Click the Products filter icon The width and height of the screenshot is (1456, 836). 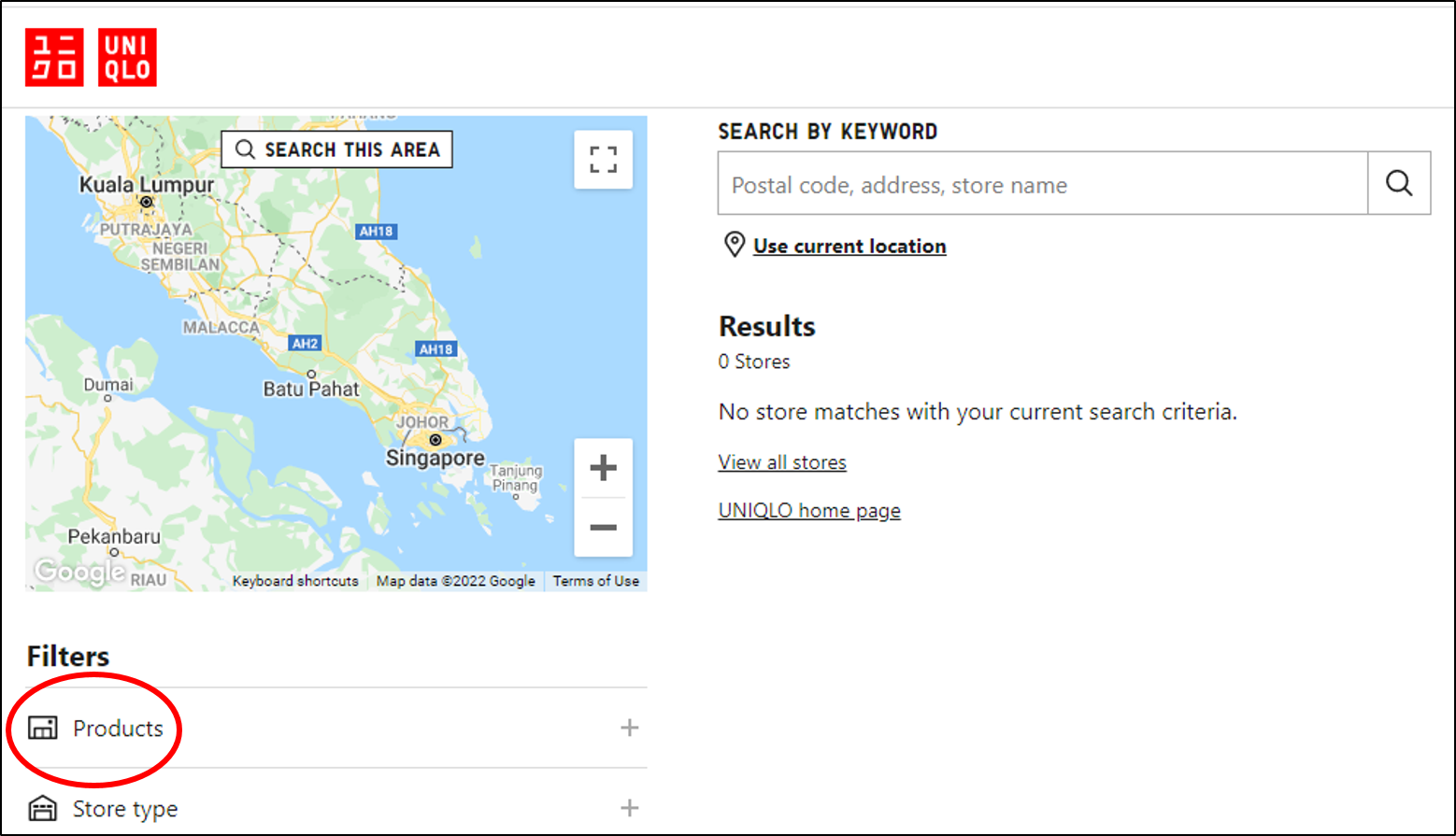tap(43, 728)
